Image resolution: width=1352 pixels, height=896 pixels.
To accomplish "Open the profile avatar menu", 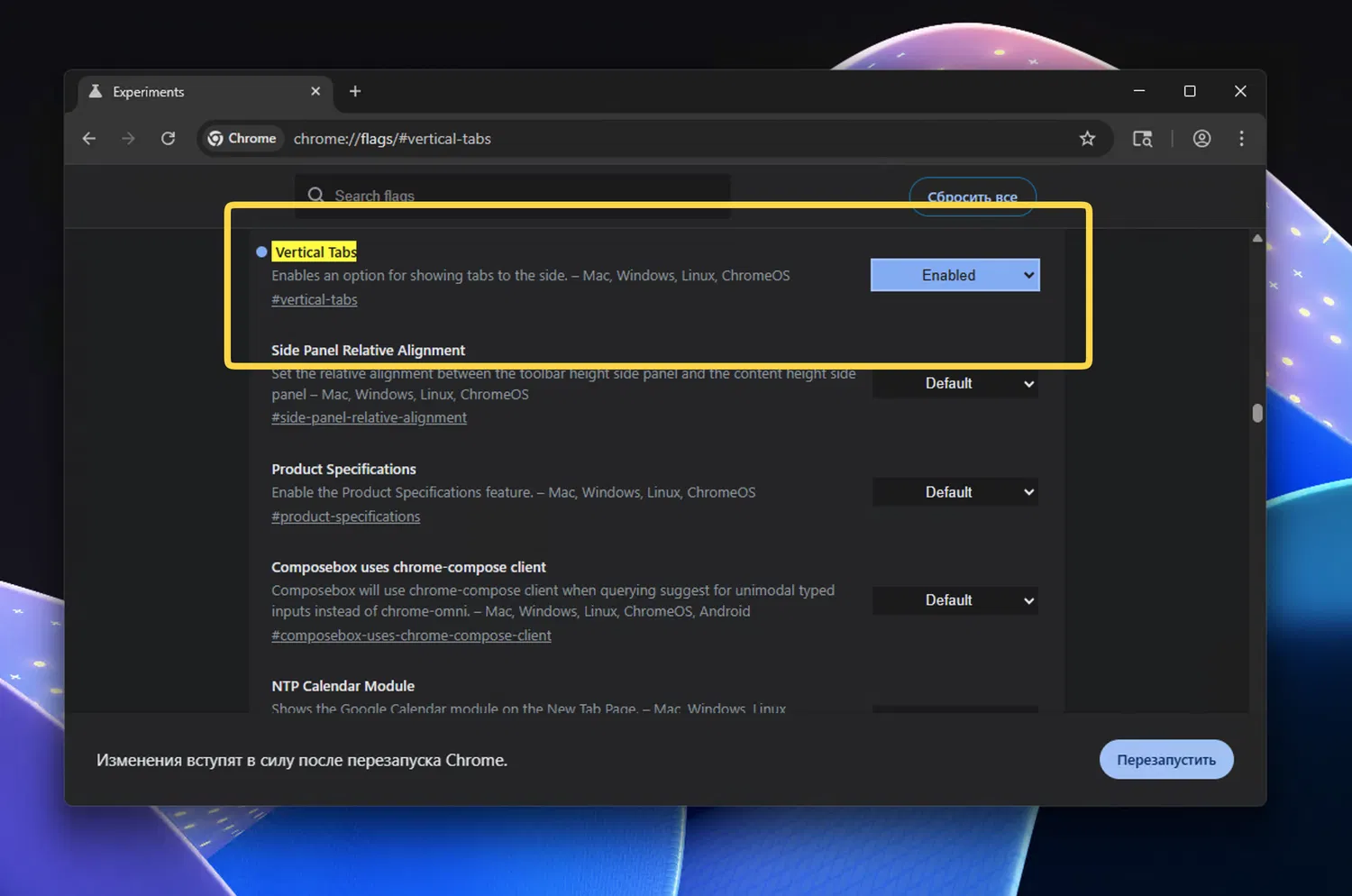I will 1201,139.
